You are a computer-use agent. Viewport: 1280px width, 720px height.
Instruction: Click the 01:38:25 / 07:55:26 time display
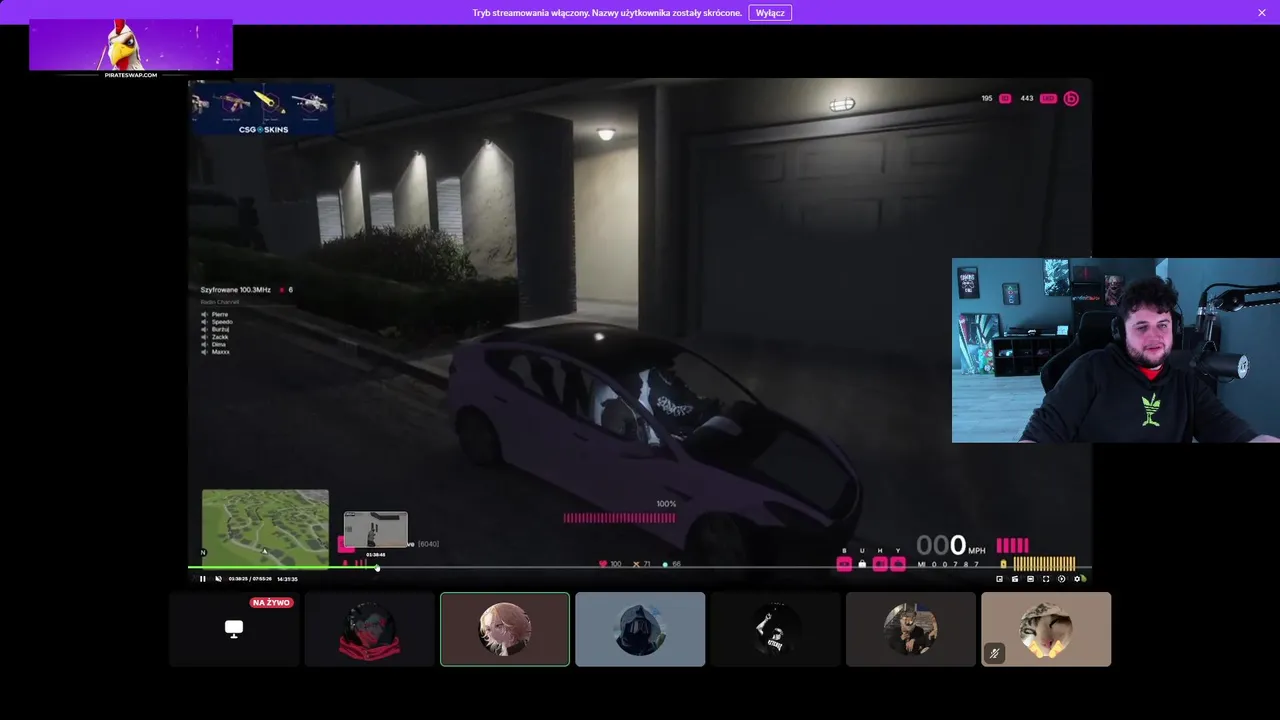(x=250, y=579)
